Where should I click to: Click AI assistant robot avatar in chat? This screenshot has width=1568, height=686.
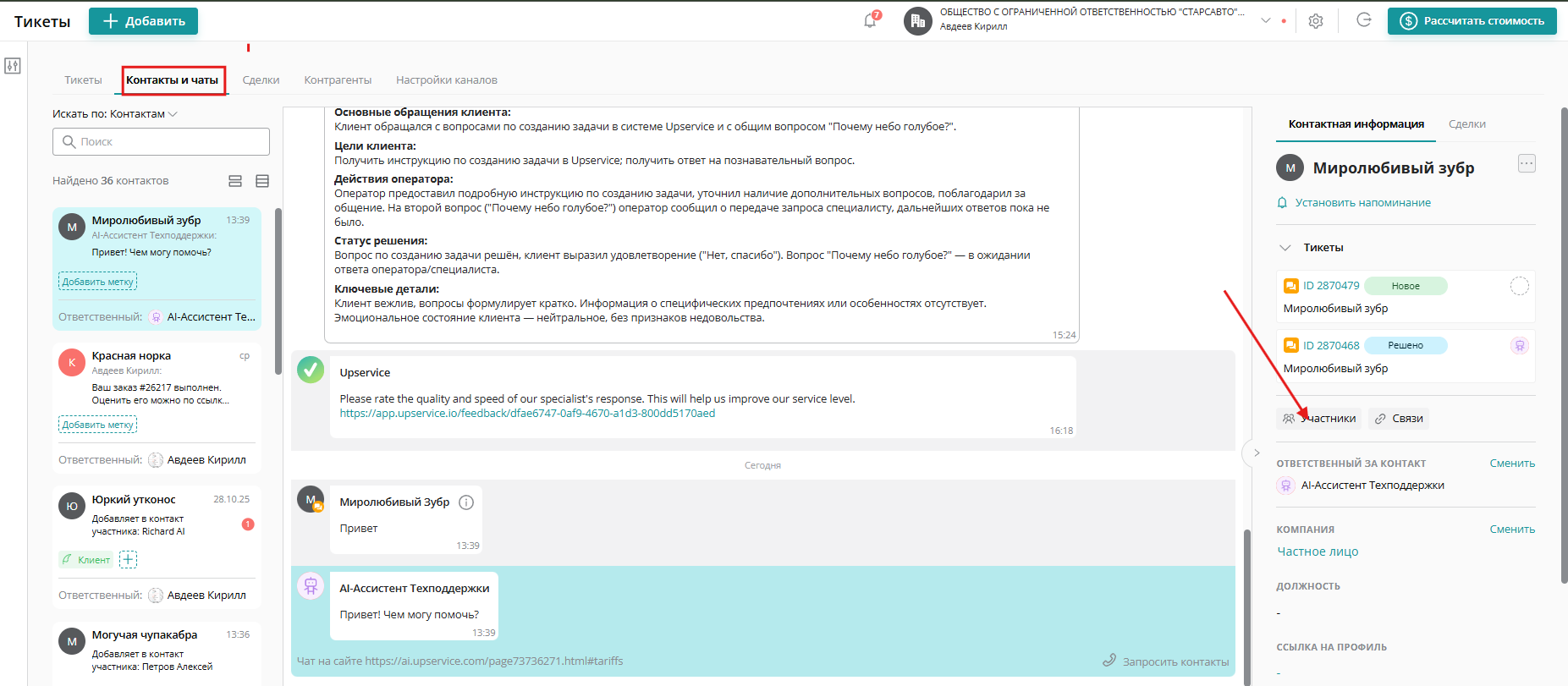tap(311, 585)
